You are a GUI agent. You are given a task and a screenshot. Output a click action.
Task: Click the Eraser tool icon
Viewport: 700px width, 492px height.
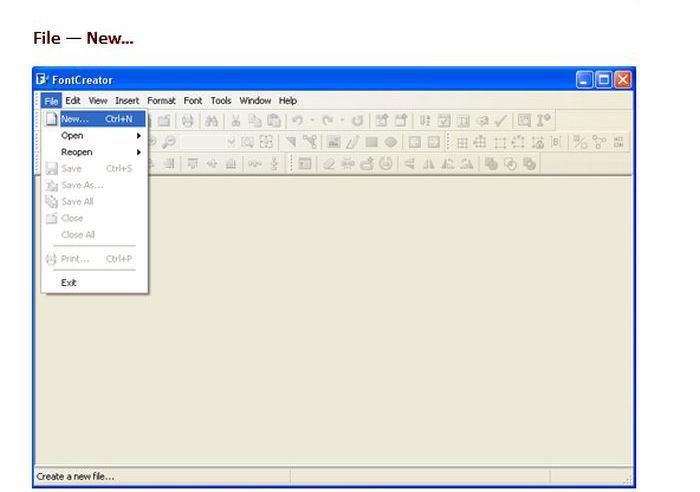point(328,164)
